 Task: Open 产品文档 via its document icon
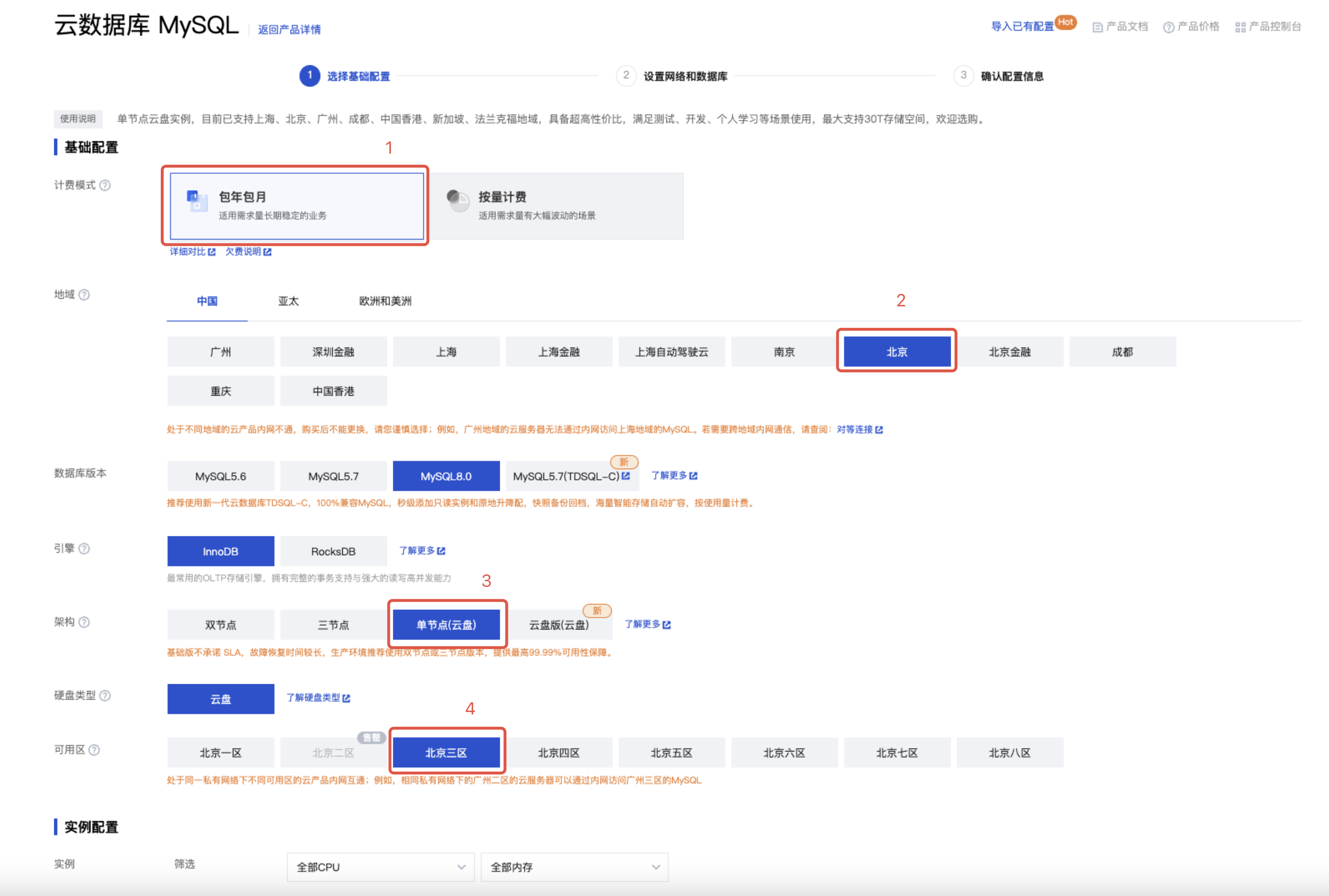pyautogui.click(x=1097, y=27)
